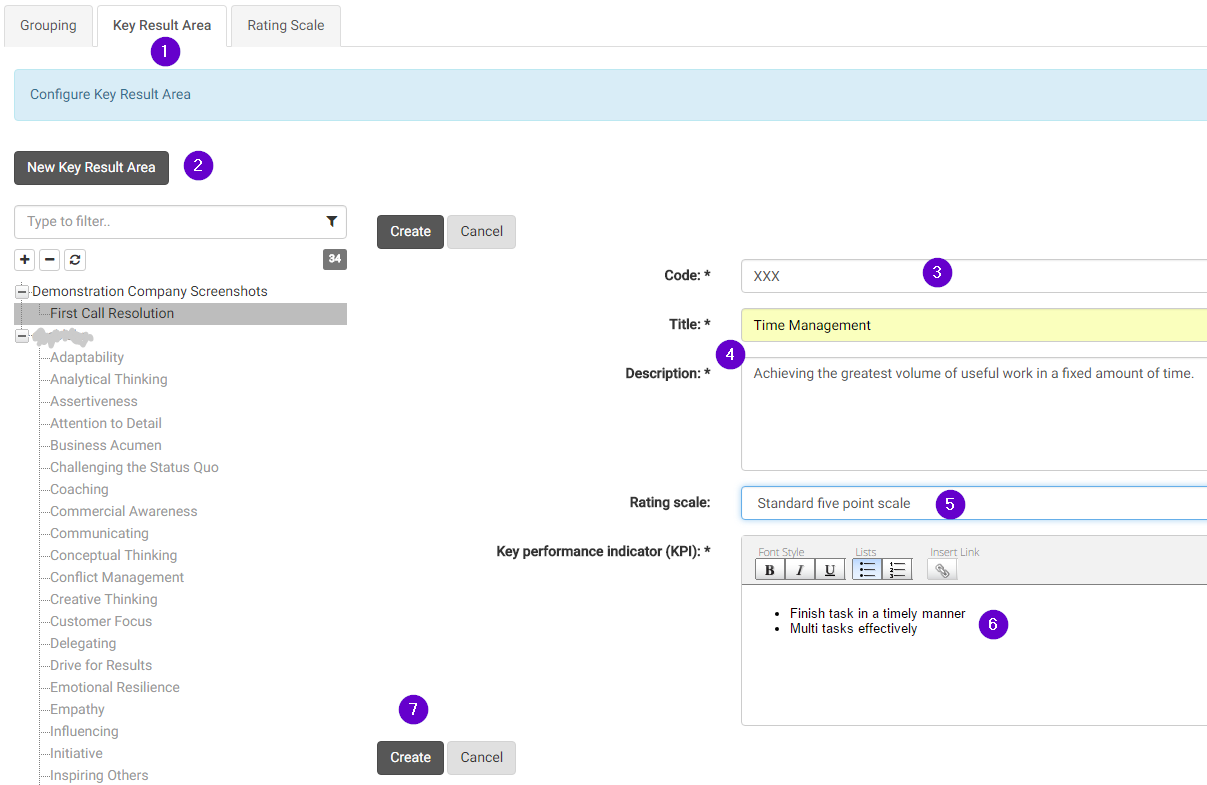The height and width of the screenshot is (785, 1207).
Task: Click the 'Finish task in a timely manner' bullet
Action: click(x=878, y=614)
